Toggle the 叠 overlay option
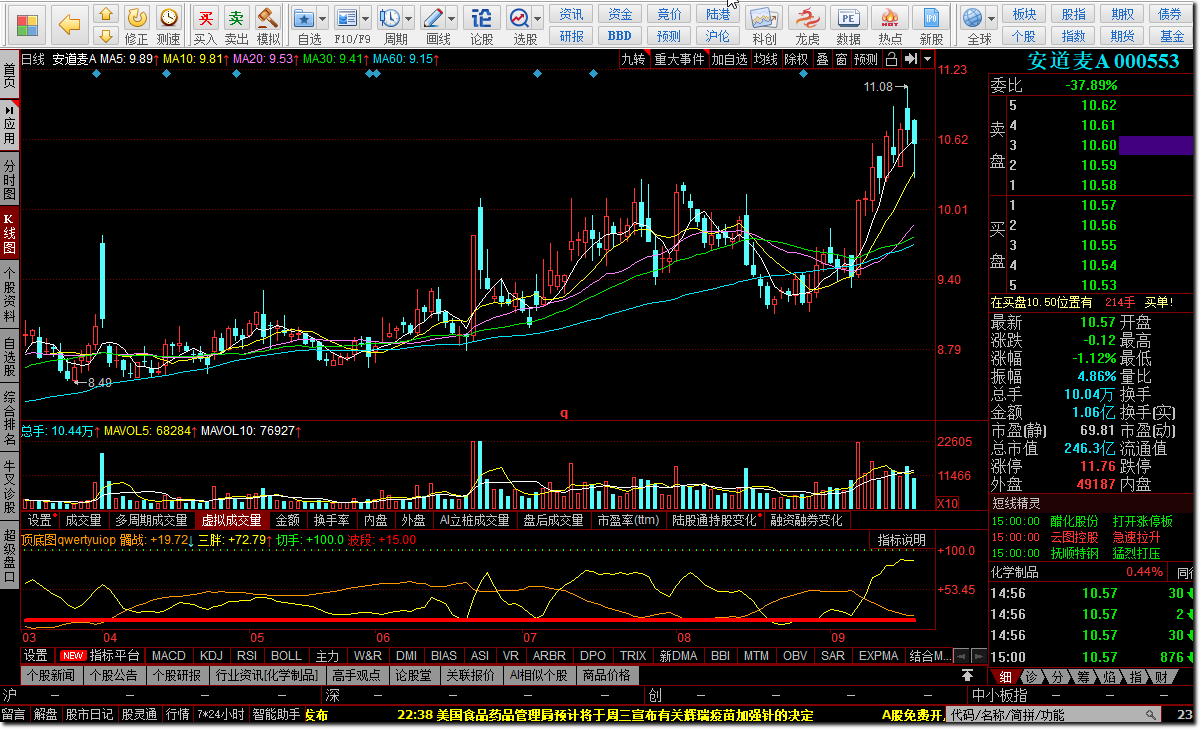1202x730 pixels. (x=822, y=59)
